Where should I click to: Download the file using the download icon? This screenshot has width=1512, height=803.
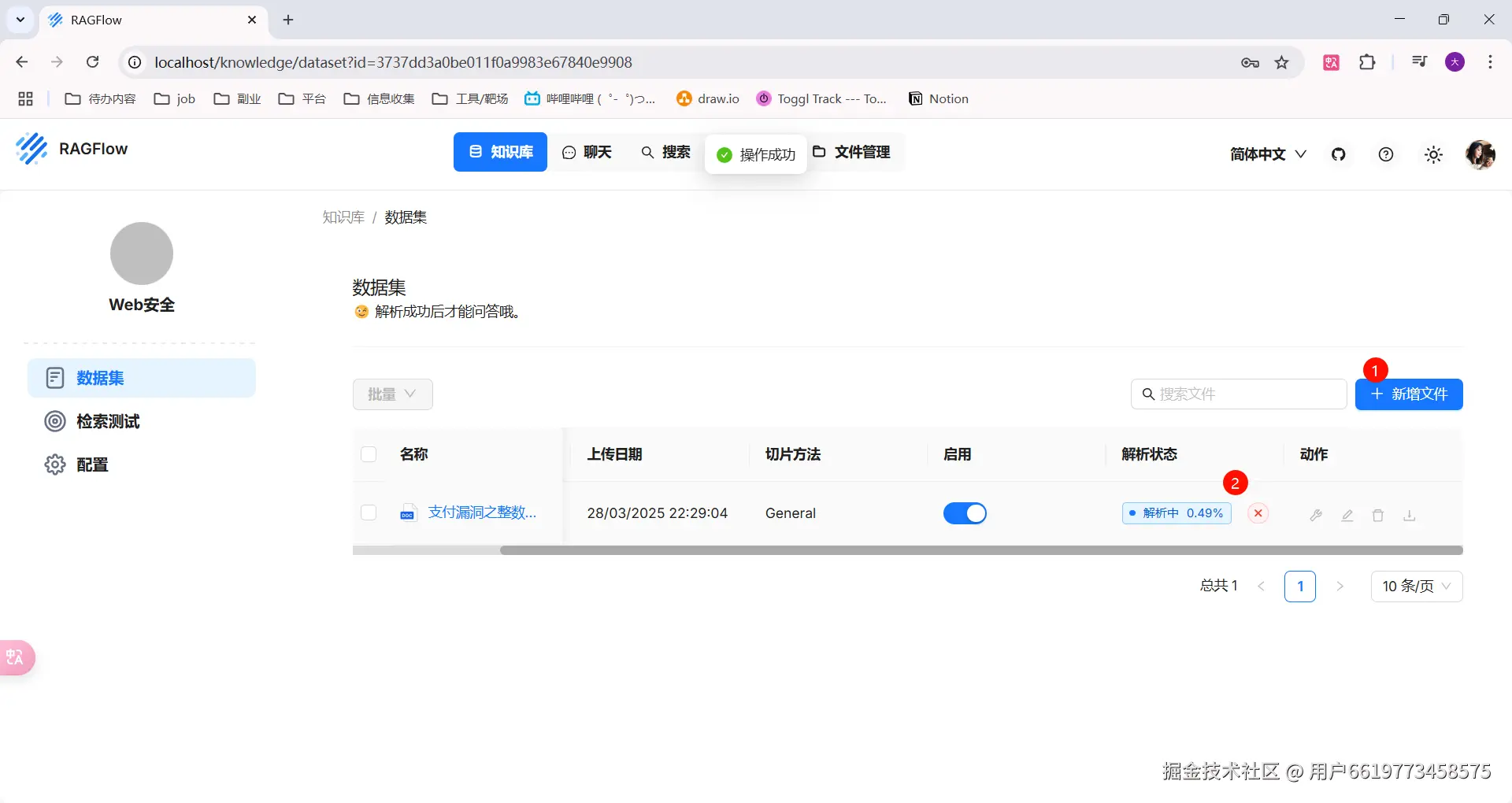pos(1410,515)
